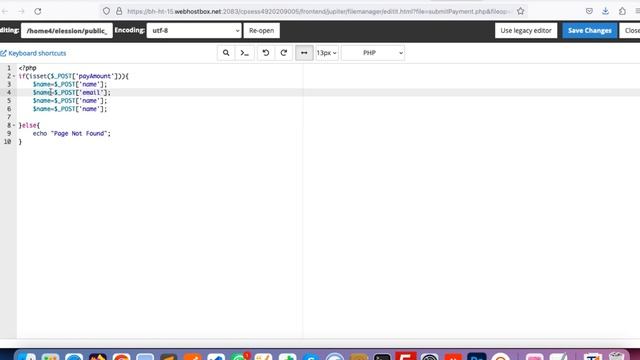640x360 pixels.
Task: Open the editor search magnifier tool
Action: pyautogui.click(x=226, y=53)
